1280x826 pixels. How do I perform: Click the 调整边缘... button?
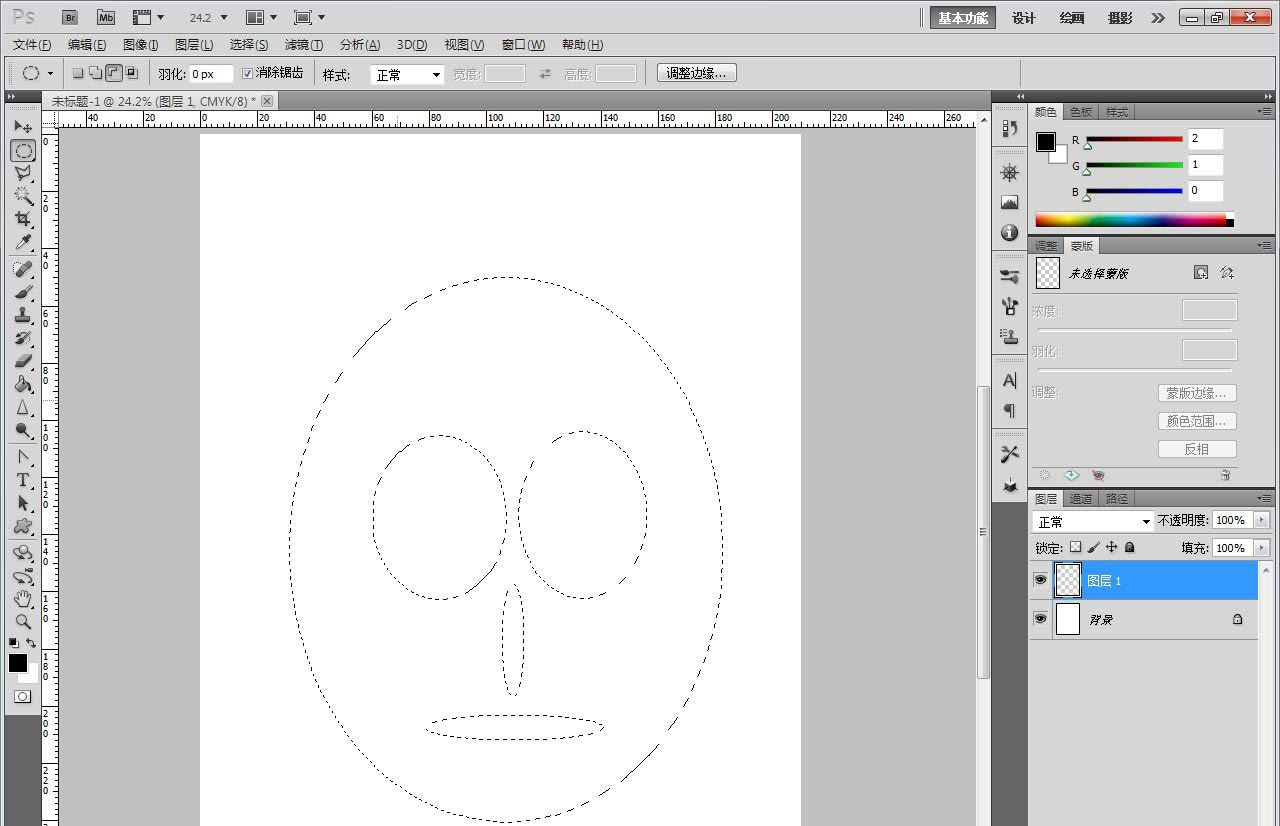click(x=697, y=73)
